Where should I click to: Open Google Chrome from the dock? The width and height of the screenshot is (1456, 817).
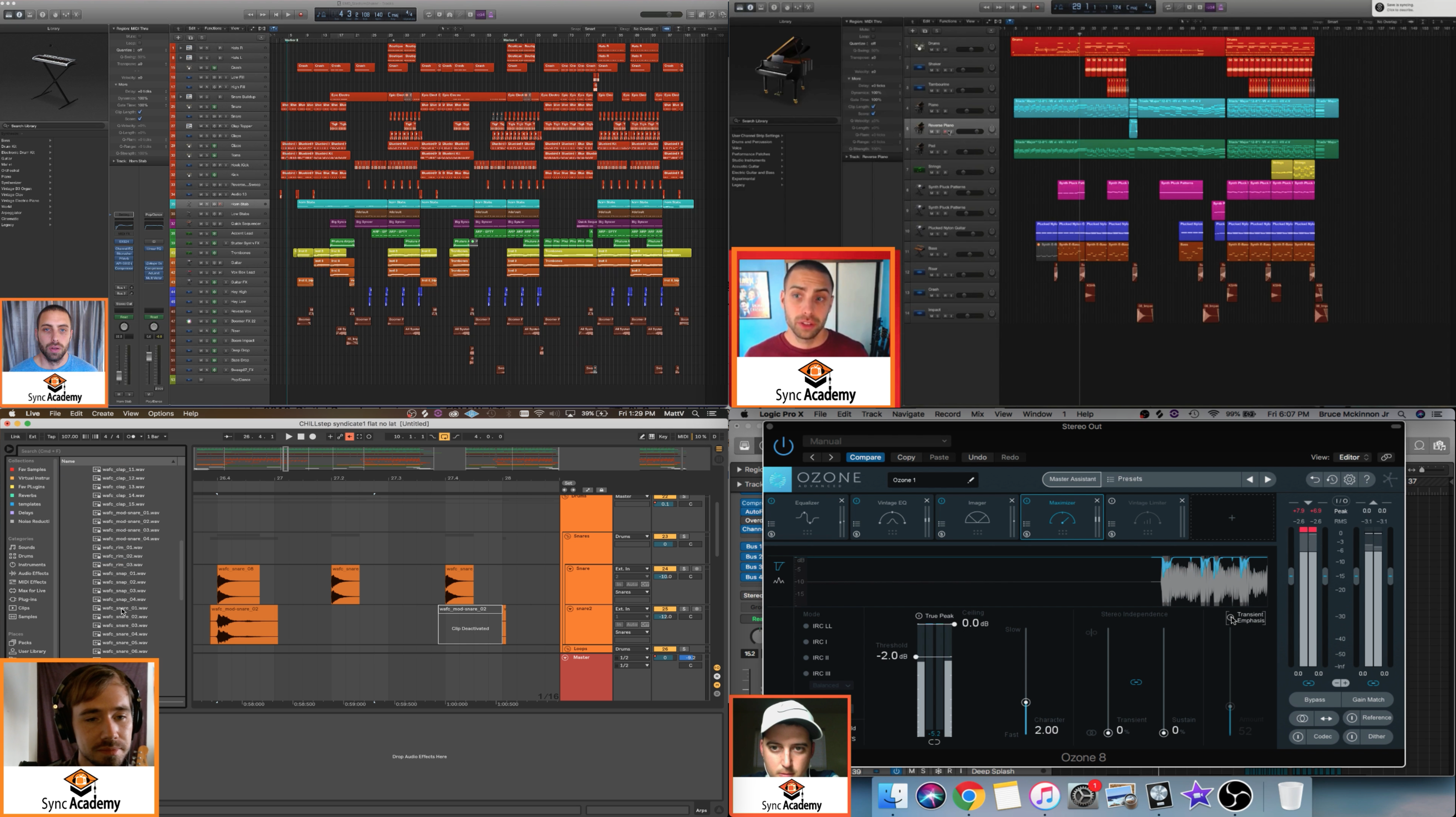pos(969,796)
